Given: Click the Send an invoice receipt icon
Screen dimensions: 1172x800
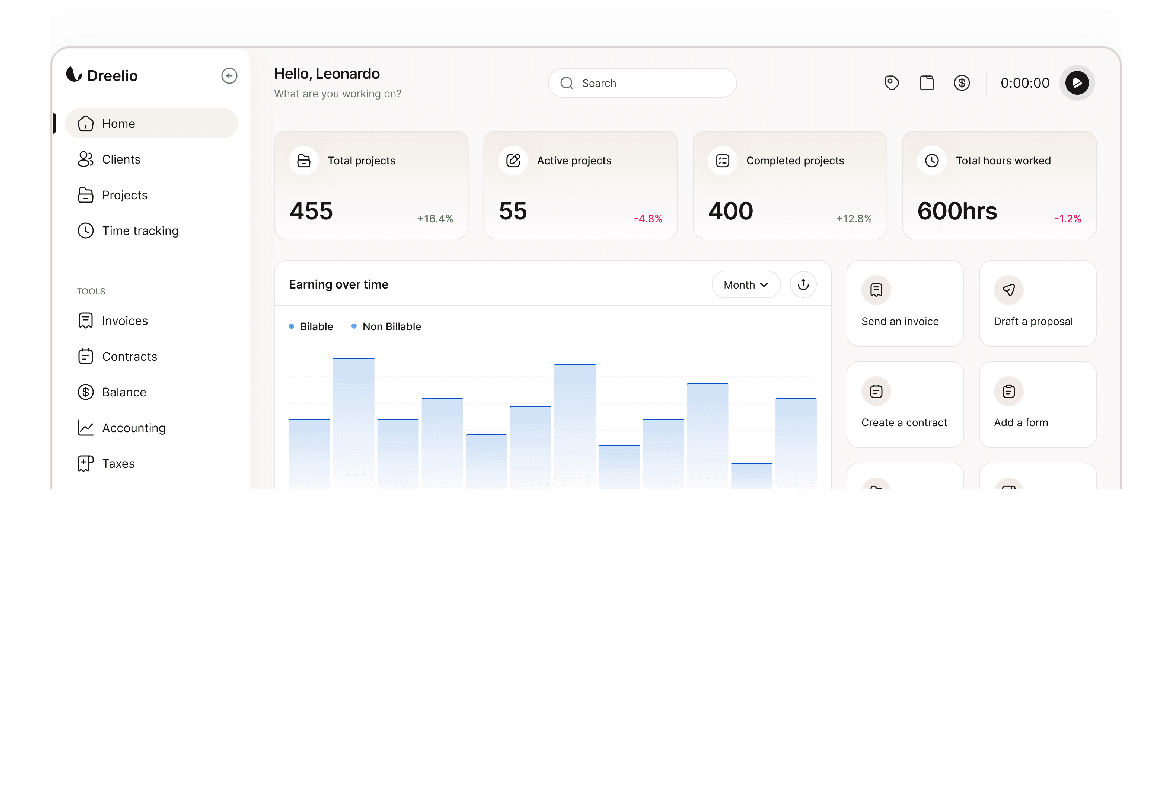Looking at the screenshot, I should (x=876, y=290).
